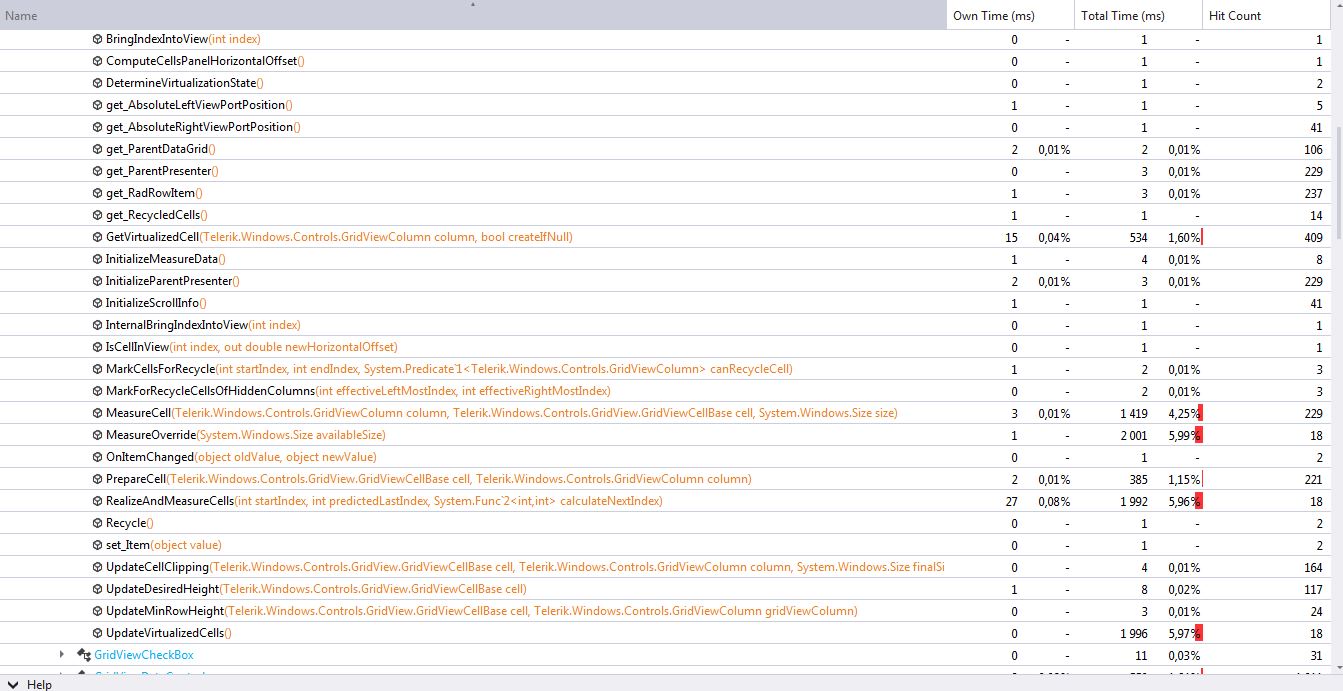1343x691 pixels.
Task: Click the 0,03% percentage in GridViewCheckBox row
Action: (1184, 655)
